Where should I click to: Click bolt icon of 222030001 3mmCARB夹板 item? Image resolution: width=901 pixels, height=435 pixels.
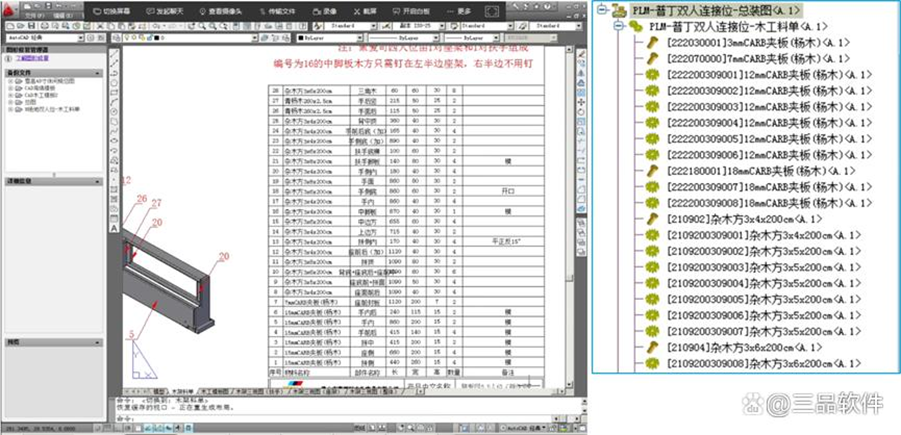(650, 43)
